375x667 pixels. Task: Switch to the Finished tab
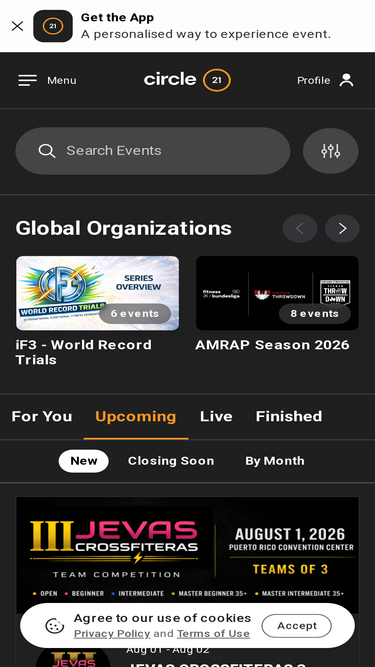[289, 416]
